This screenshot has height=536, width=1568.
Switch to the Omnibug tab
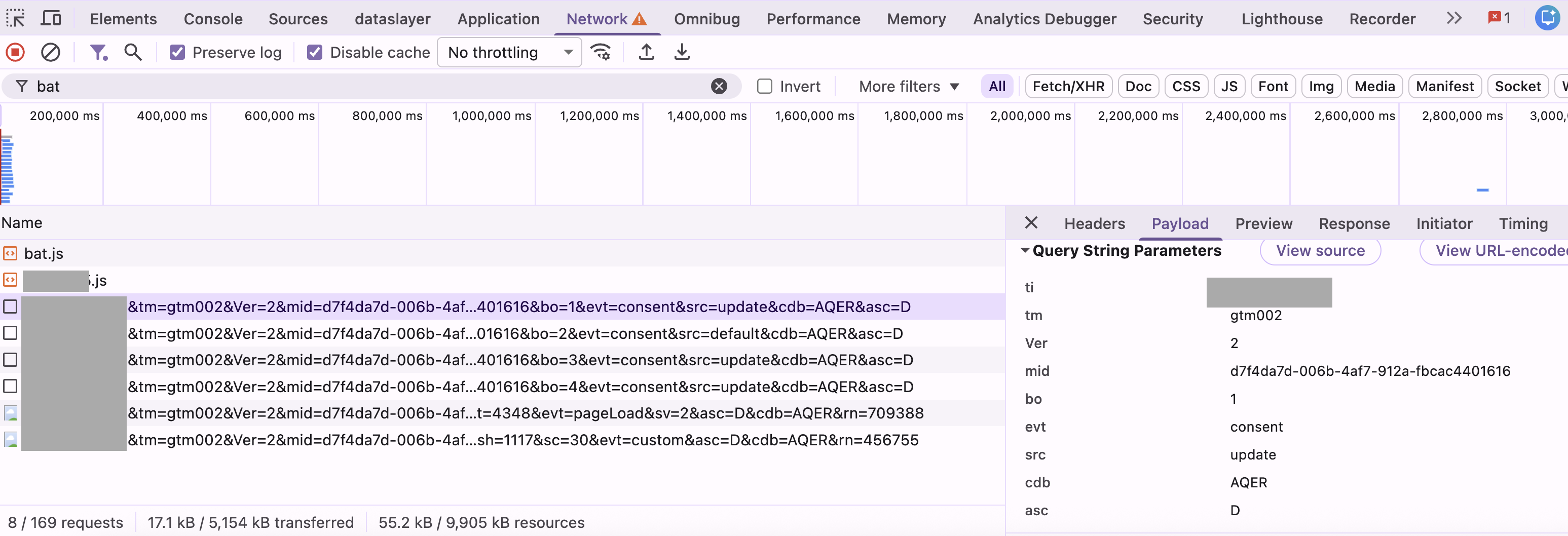pos(706,19)
